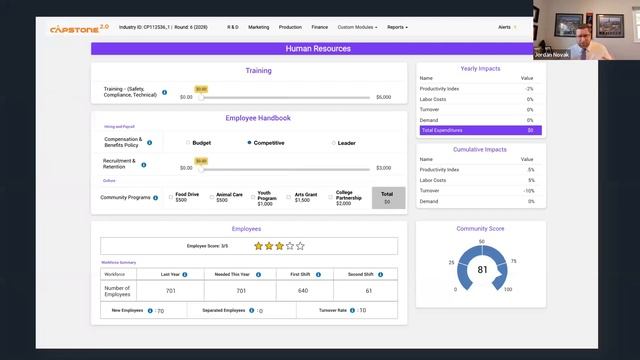
Task: Click the Capstone 2.0 logo
Action: (79, 29)
